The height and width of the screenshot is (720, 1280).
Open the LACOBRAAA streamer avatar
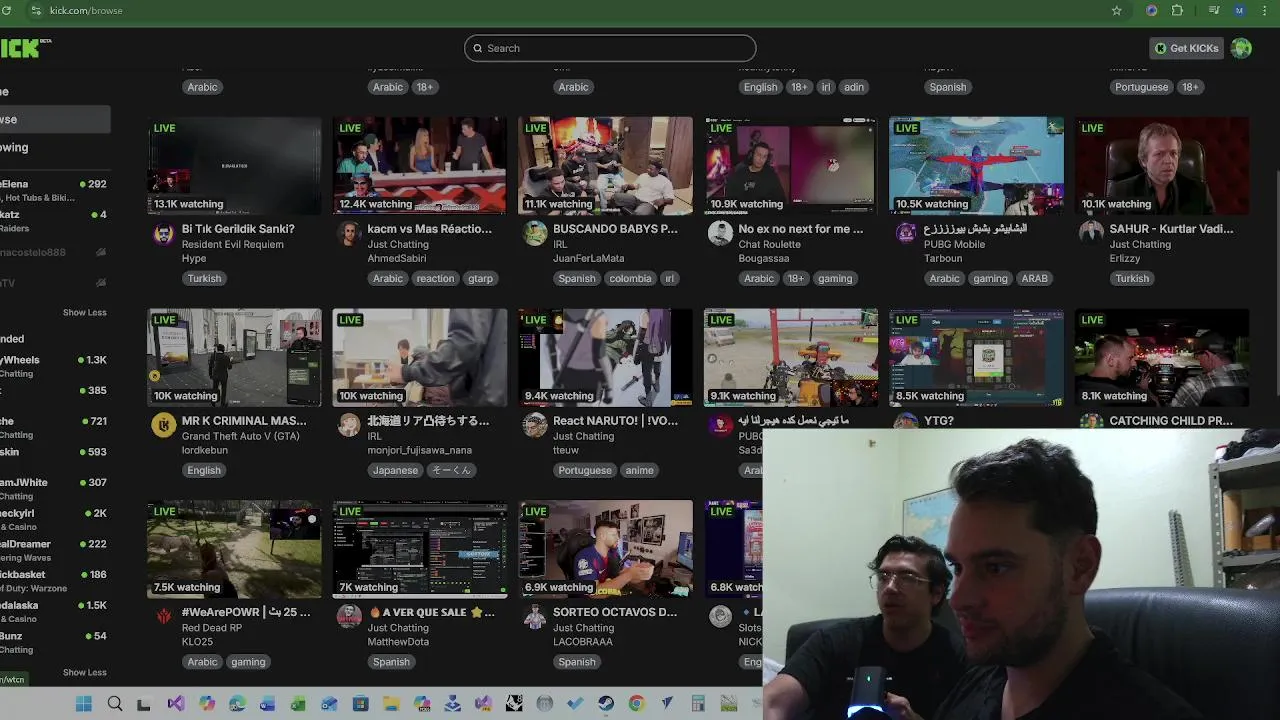535,616
